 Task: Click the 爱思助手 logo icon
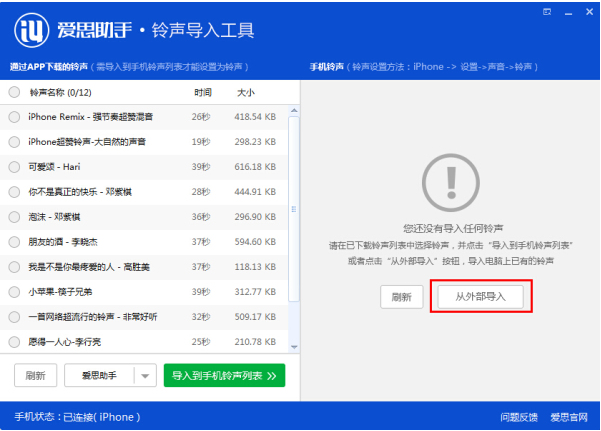(x=30, y=31)
